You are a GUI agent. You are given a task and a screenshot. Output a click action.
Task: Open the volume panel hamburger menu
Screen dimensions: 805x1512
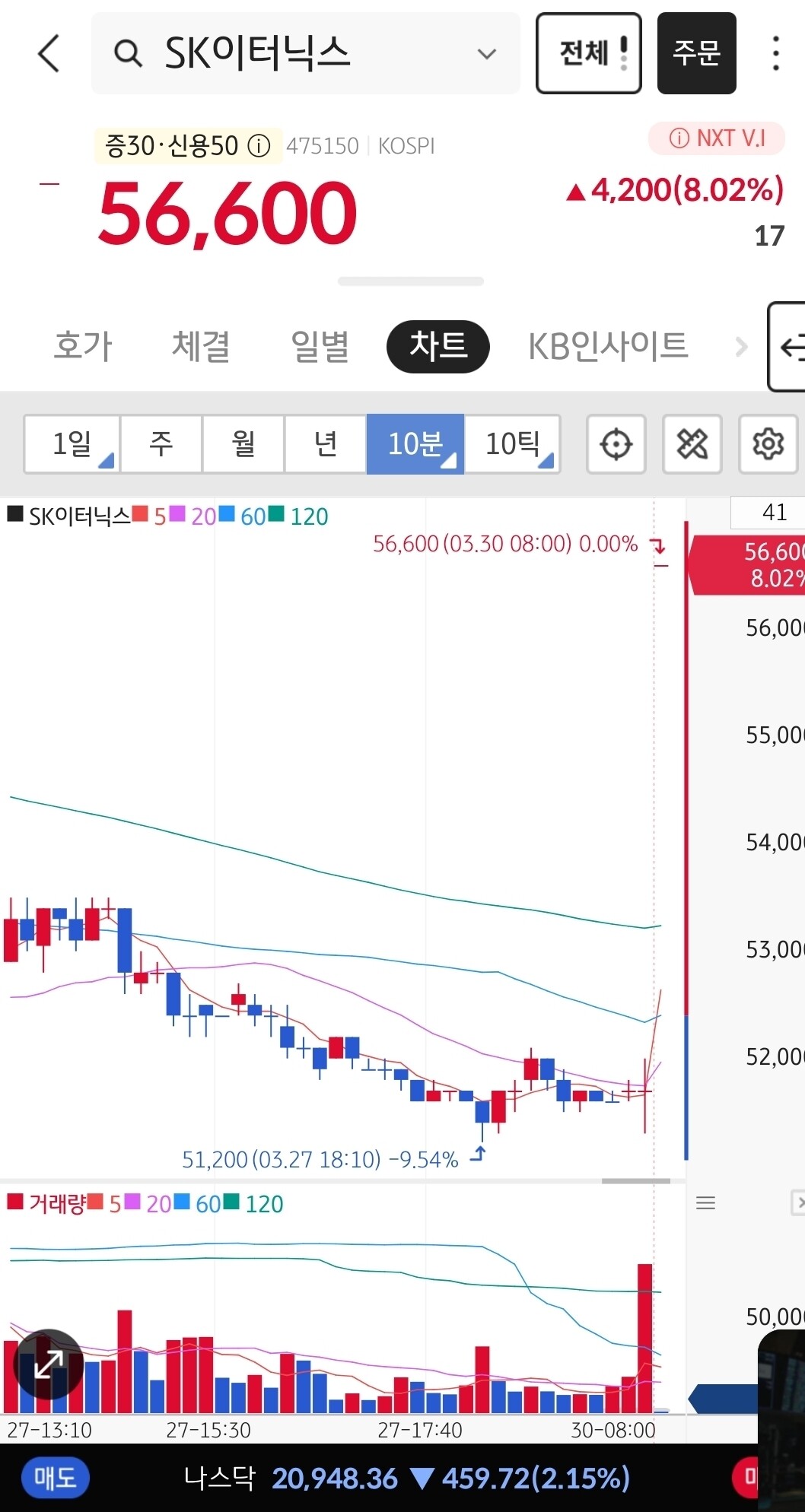pyautogui.click(x=706, y=1203)
